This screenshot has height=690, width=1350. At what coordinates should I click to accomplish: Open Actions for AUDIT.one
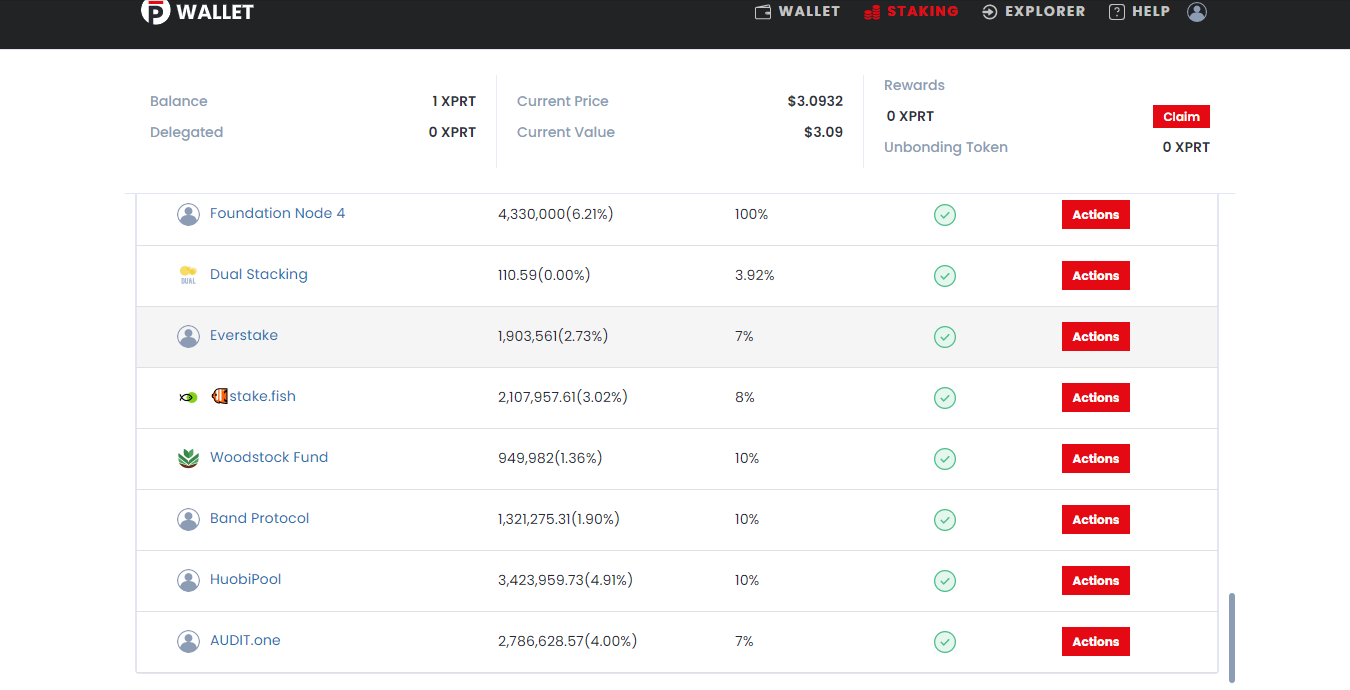(x=1096, y=642)
